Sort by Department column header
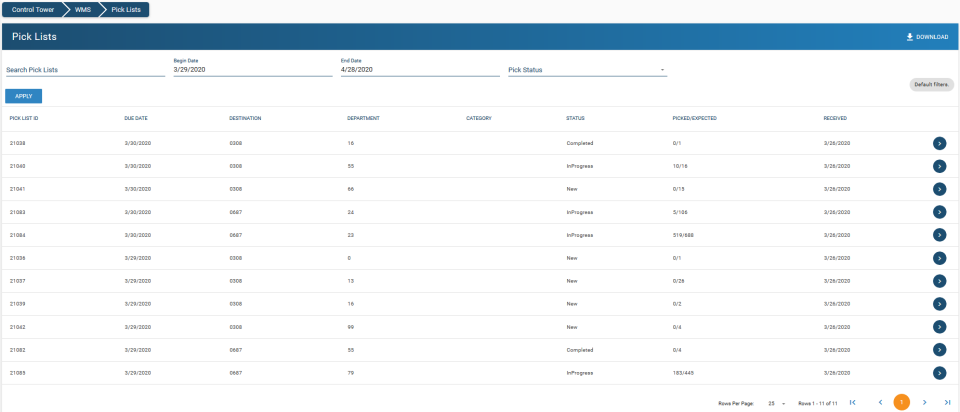Viewport: 960px width, 412px height. (x=364, y=118)
